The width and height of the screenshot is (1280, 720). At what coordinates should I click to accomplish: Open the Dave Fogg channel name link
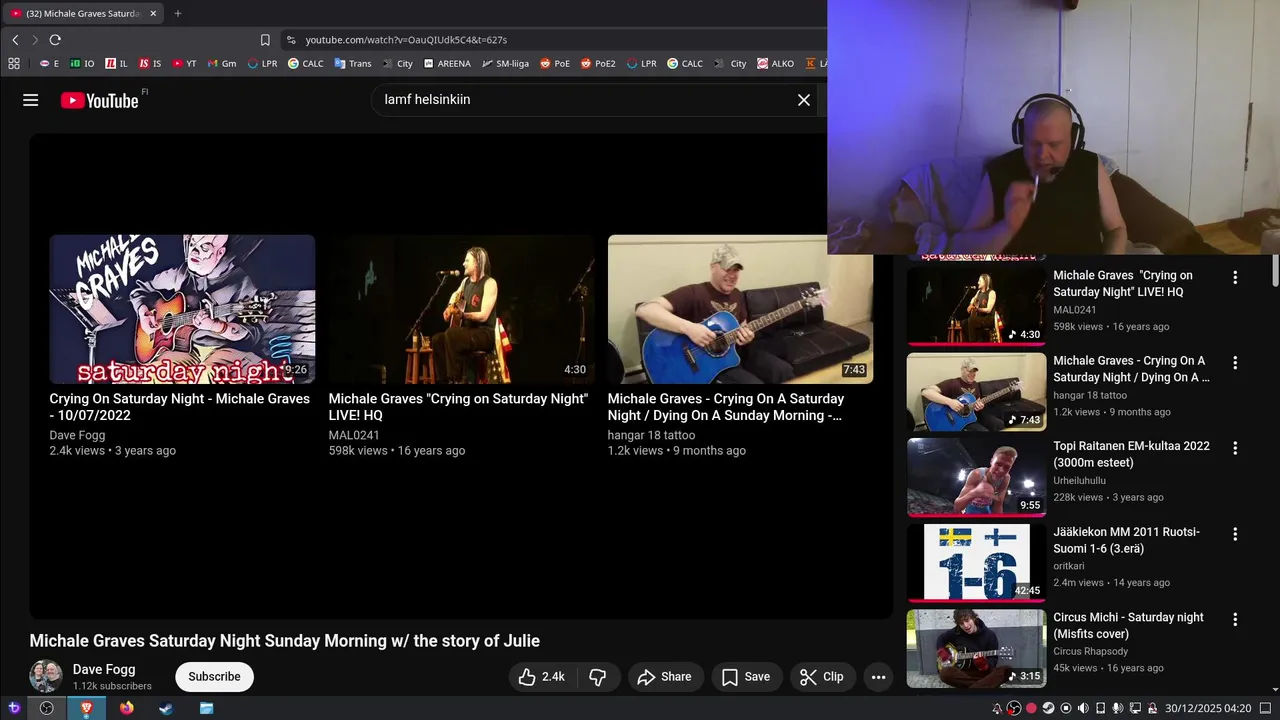(x=104, y=670)
